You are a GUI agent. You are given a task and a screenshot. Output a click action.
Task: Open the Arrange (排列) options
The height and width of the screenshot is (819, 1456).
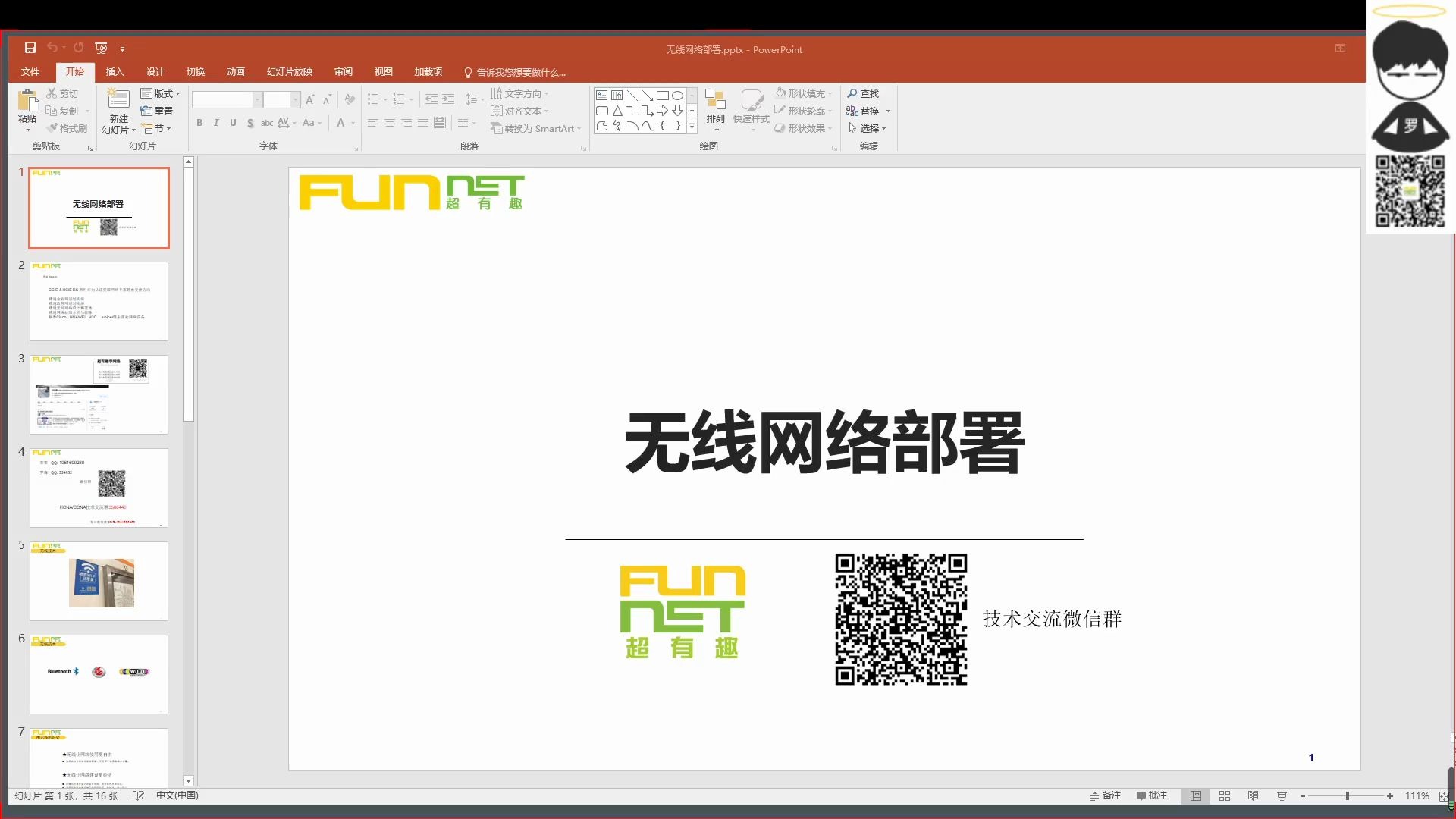click(715, 110)
